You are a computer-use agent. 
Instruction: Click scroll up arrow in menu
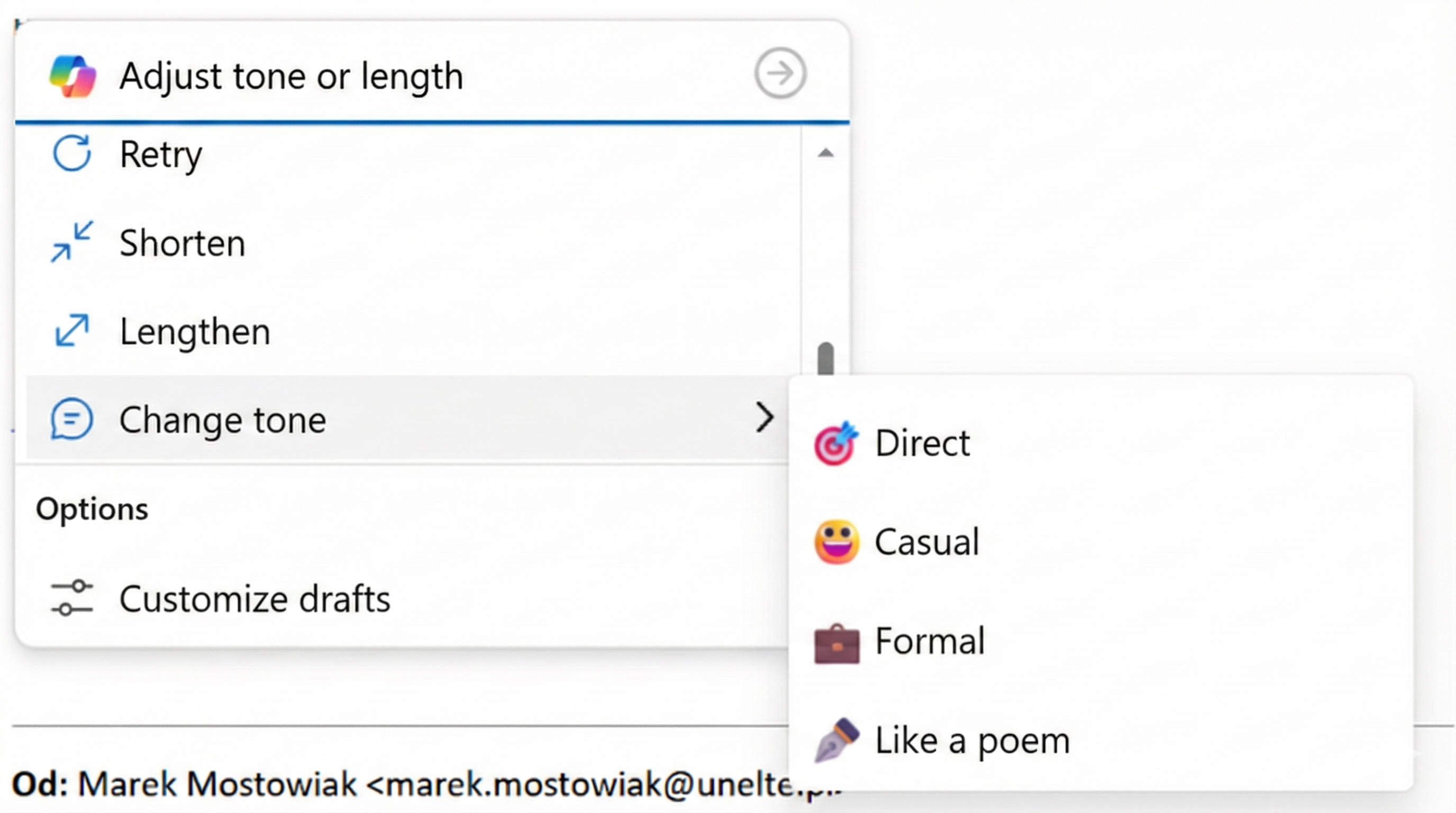pos(826,152)
